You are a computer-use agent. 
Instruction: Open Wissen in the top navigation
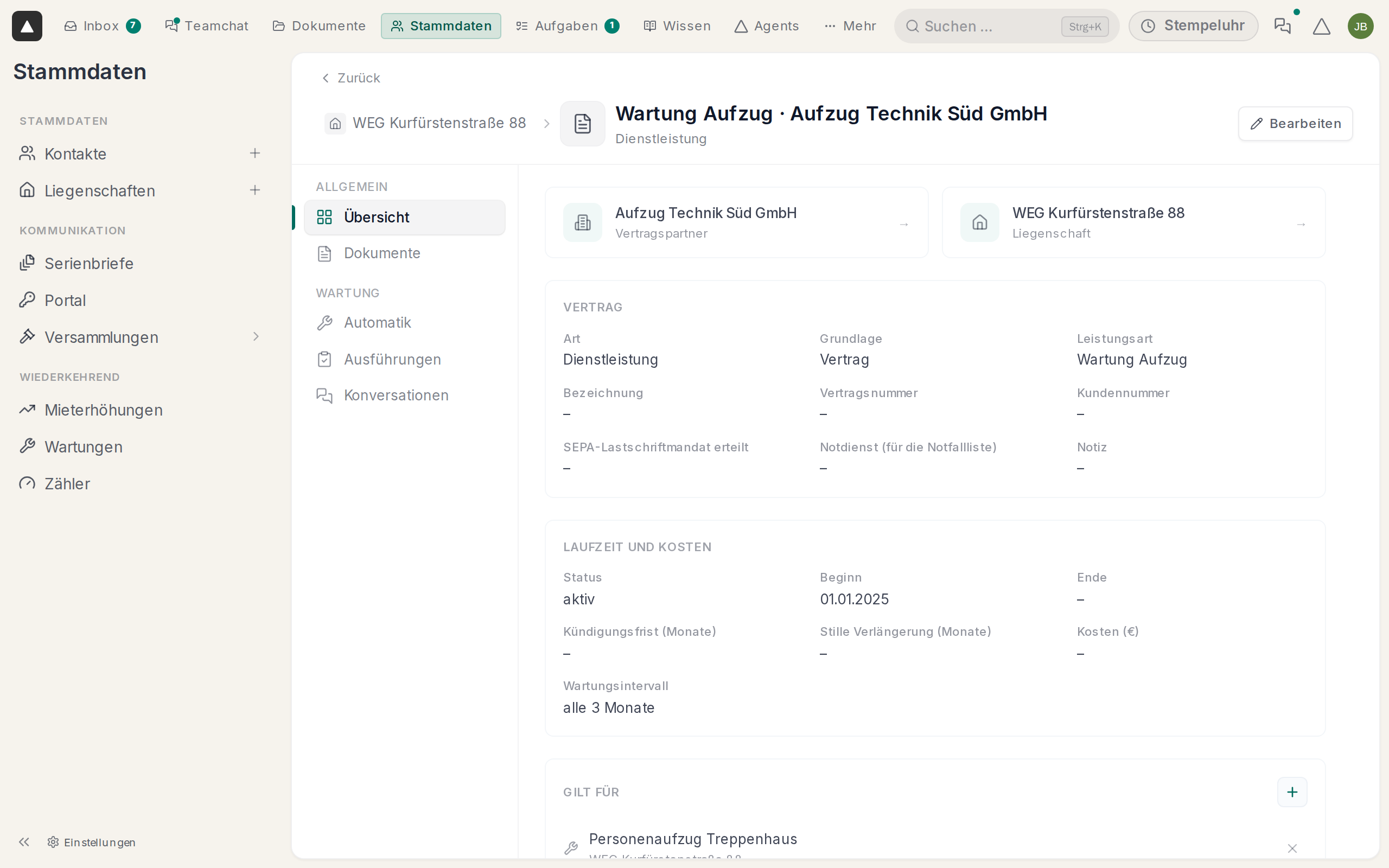(677, 26)
